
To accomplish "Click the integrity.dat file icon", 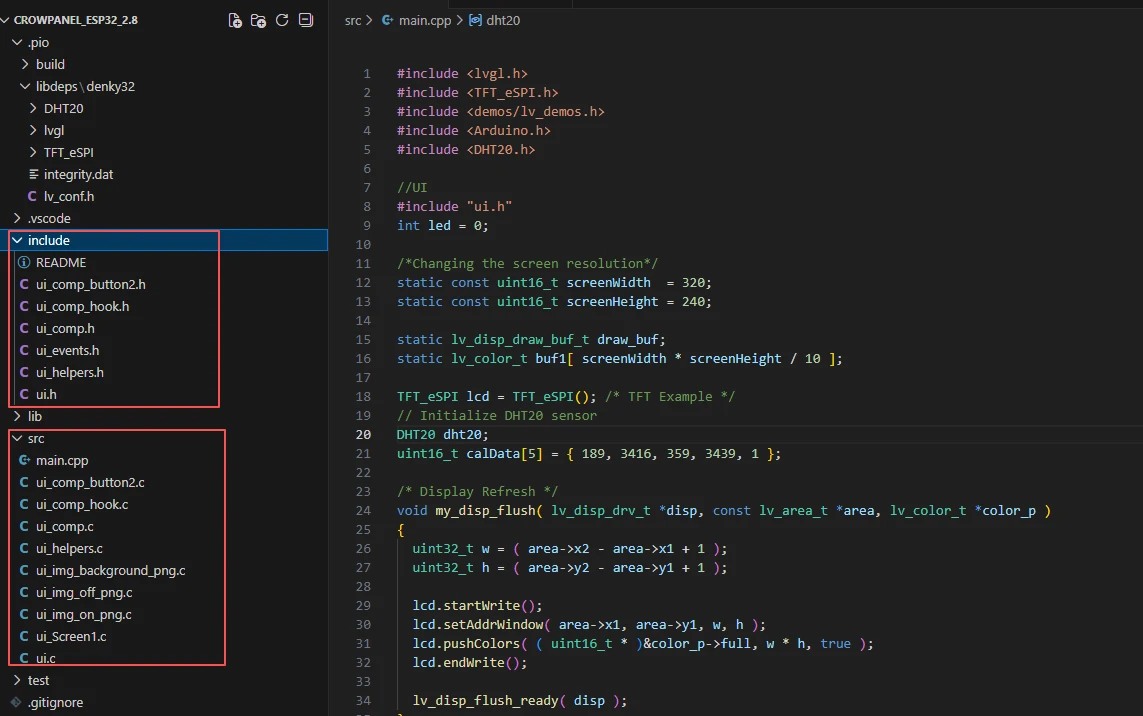I will tap(34, 175).
